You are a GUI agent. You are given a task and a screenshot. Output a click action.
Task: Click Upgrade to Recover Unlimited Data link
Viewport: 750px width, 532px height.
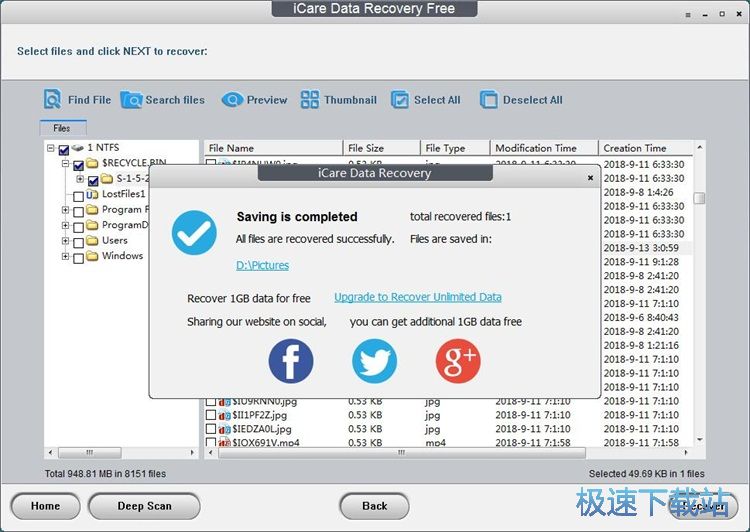418,297
